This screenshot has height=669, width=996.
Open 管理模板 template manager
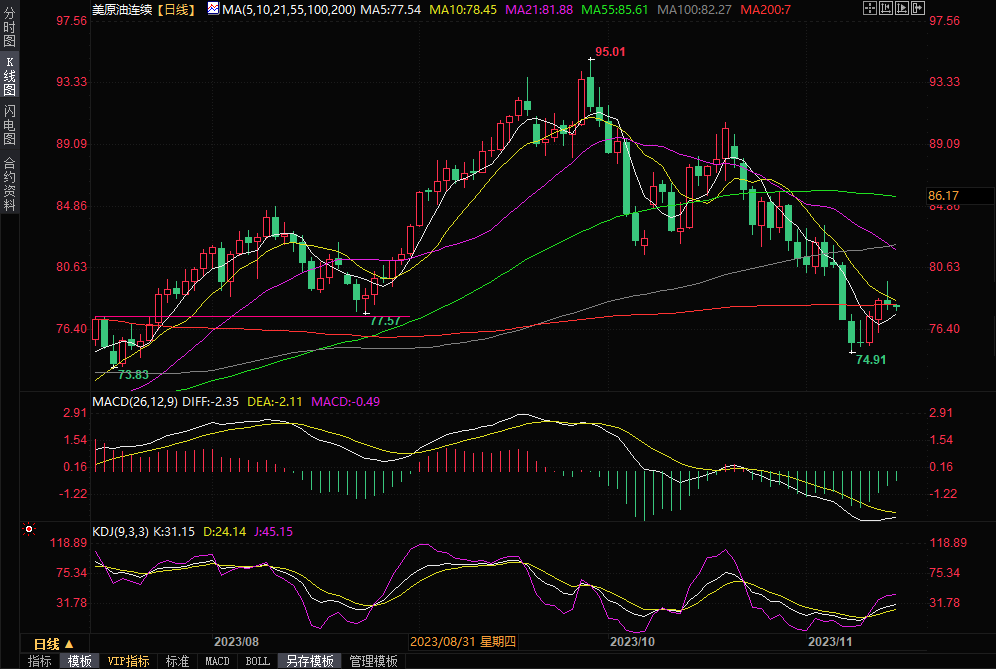(x=373, y=661)
